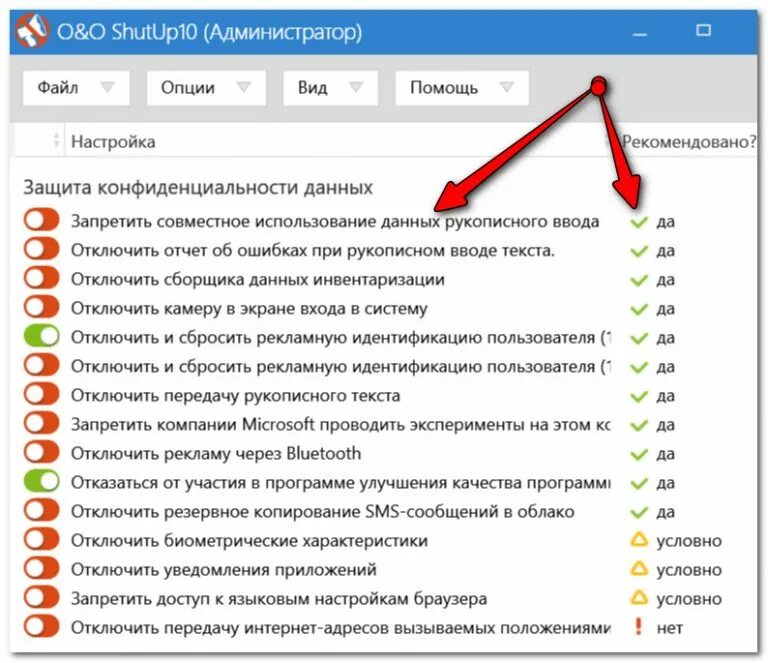Click checkmark on 'резервное копирование SMS-сообщений' row
Screen dimensions: 768x663
point(639,513)
